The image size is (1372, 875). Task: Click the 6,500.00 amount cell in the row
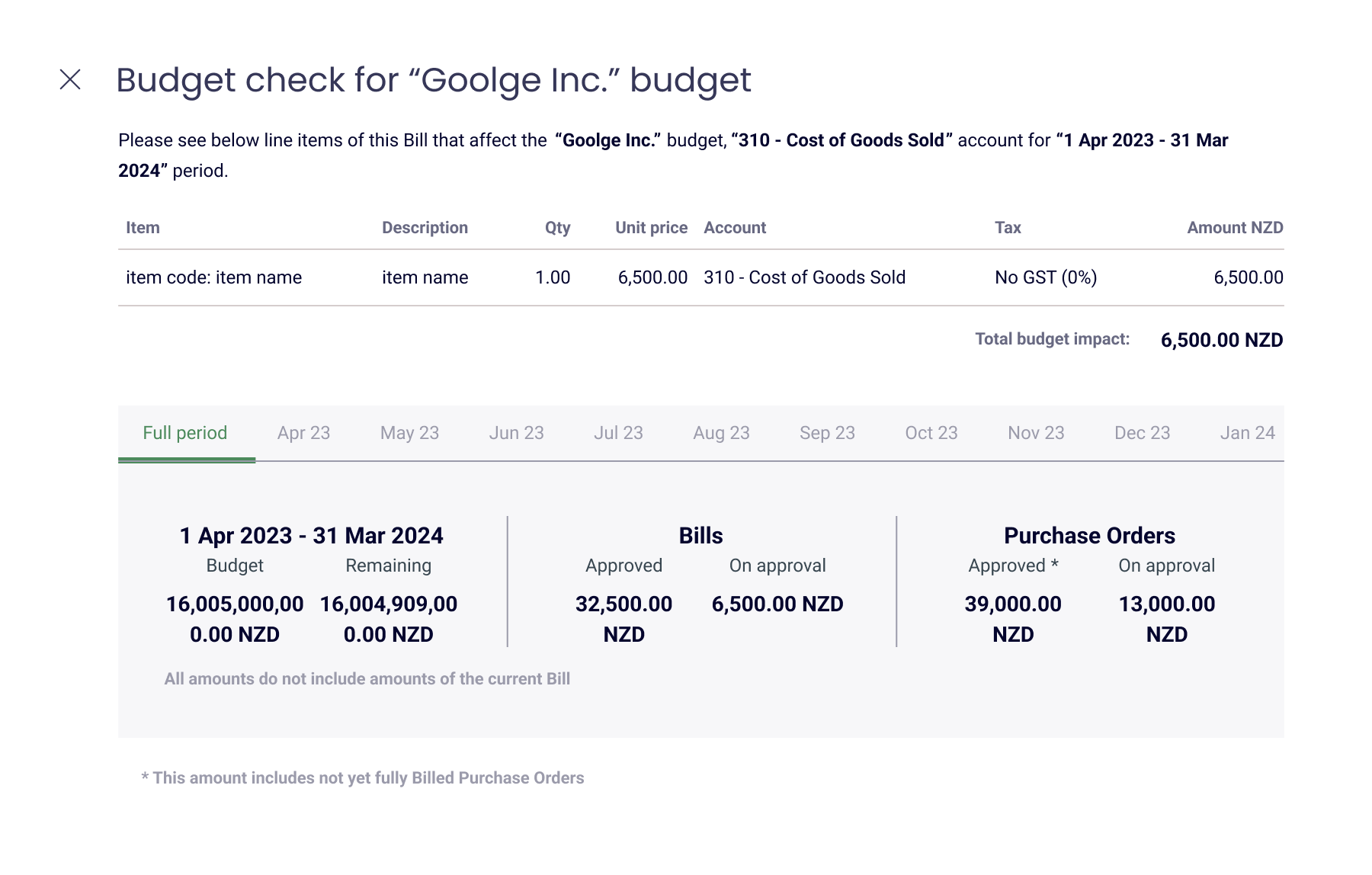pos(1249,277)
